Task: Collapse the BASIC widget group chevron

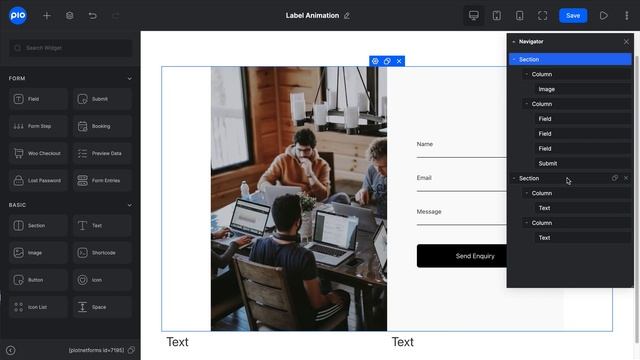Action: (x=129, y=205)
